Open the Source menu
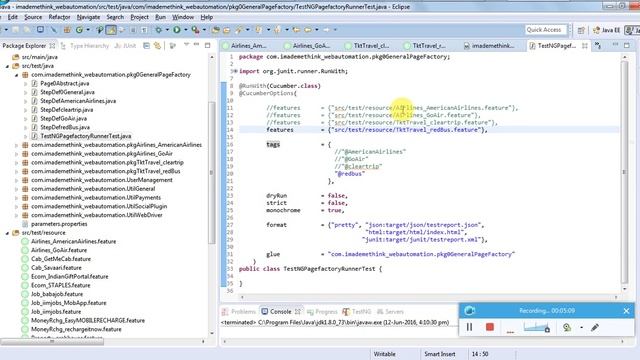 tap(33, 17)
